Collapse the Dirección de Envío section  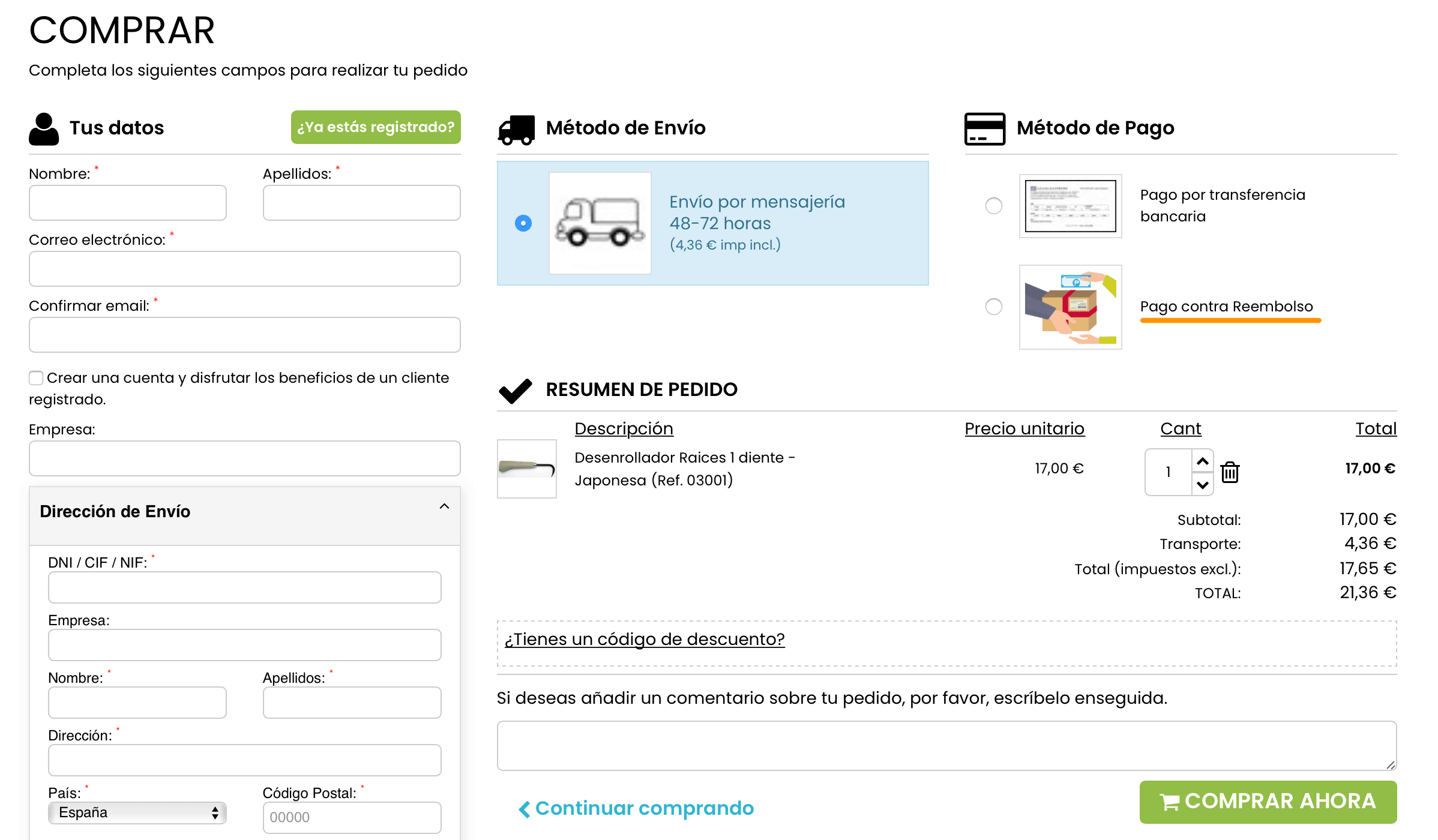pos(444,506)
